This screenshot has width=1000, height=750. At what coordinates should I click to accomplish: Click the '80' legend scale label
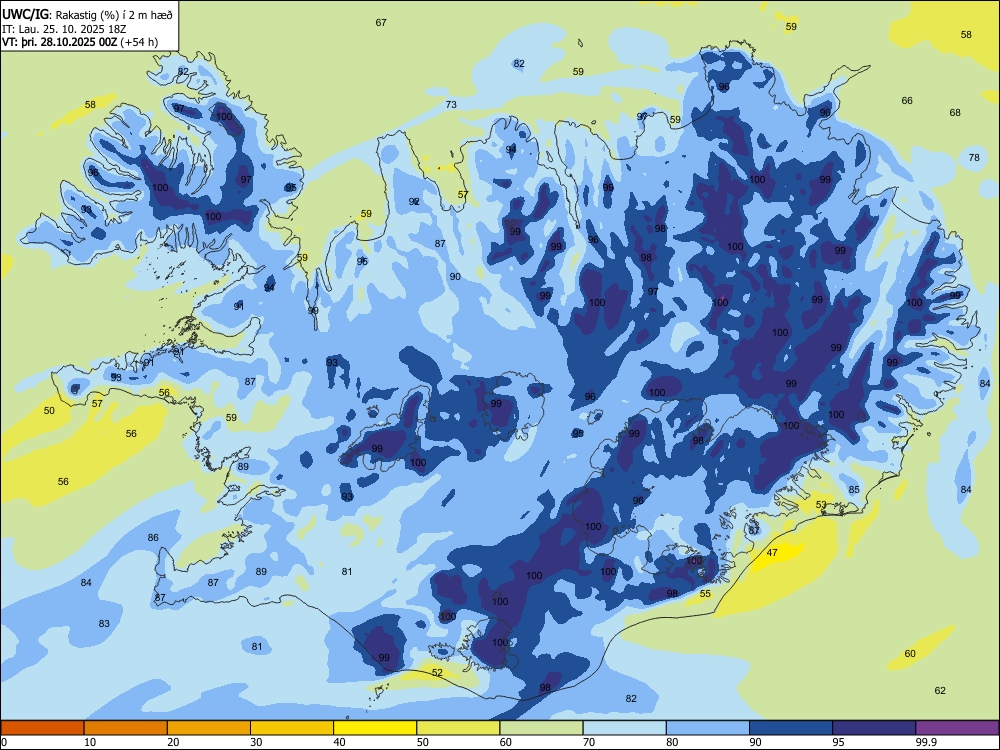pyautogui.click(x=672, y=742)
